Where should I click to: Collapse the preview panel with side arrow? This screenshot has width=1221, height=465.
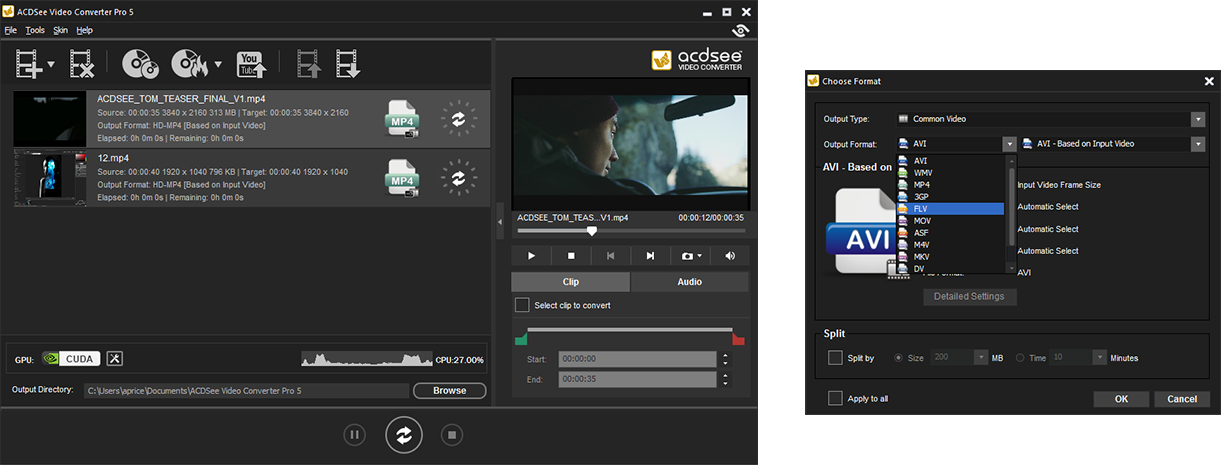tap(500, 220)
